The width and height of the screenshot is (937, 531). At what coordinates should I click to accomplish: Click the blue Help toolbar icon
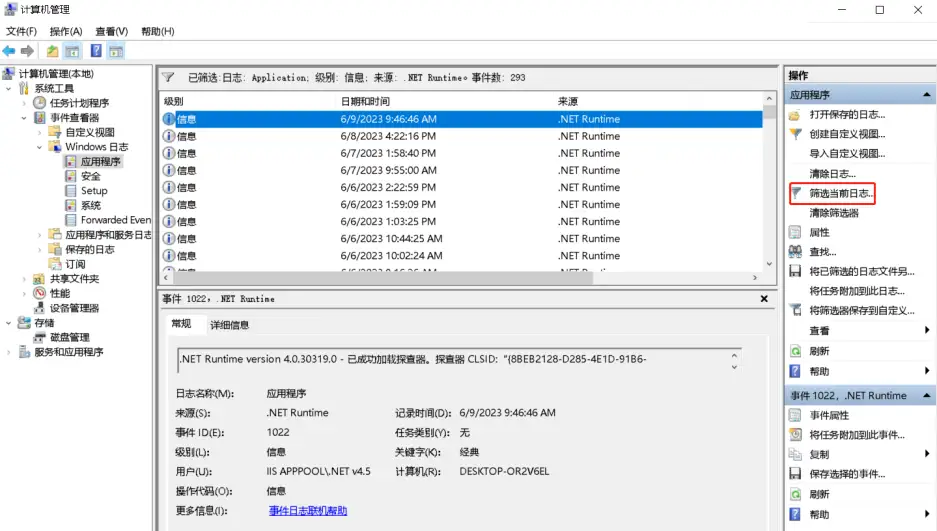[96, 51]
